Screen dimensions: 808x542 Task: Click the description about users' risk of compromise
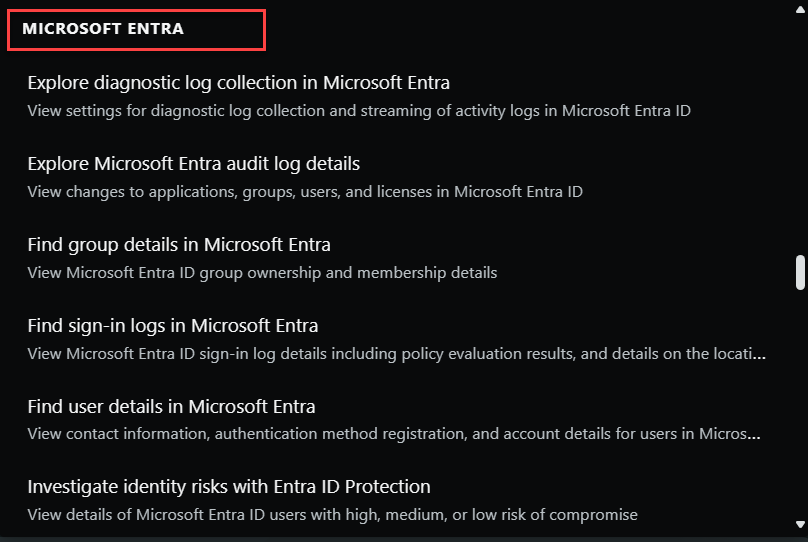[x=332, y=515]
